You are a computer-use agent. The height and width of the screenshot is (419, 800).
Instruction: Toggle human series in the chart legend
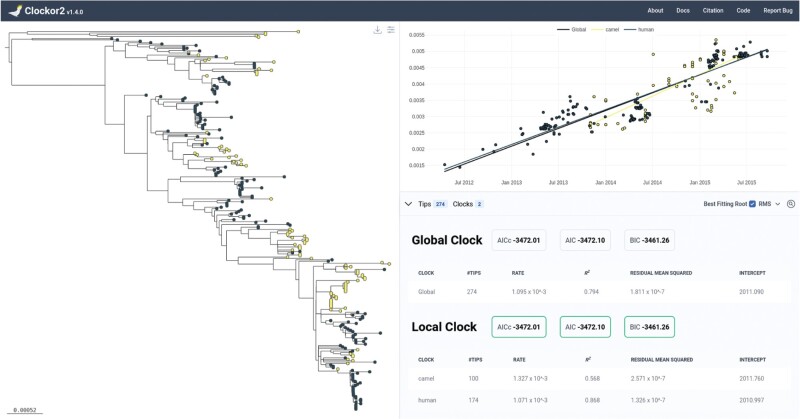click(x=640, y=29)
